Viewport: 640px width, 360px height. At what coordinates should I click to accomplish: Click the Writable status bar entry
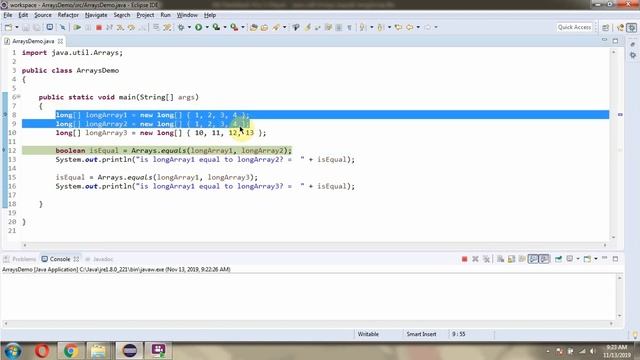tap(368, 334)
